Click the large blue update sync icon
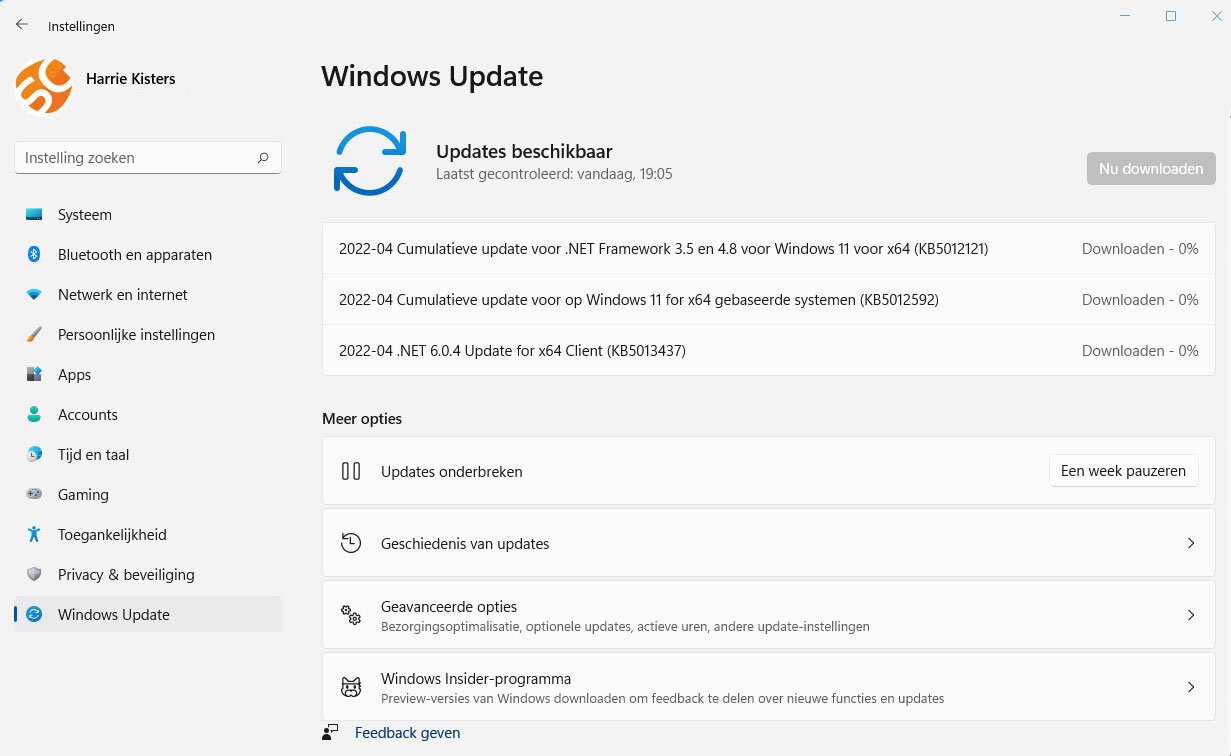Image resolution: width=1231 pixels, height=756 pixels. click(369, 160)
